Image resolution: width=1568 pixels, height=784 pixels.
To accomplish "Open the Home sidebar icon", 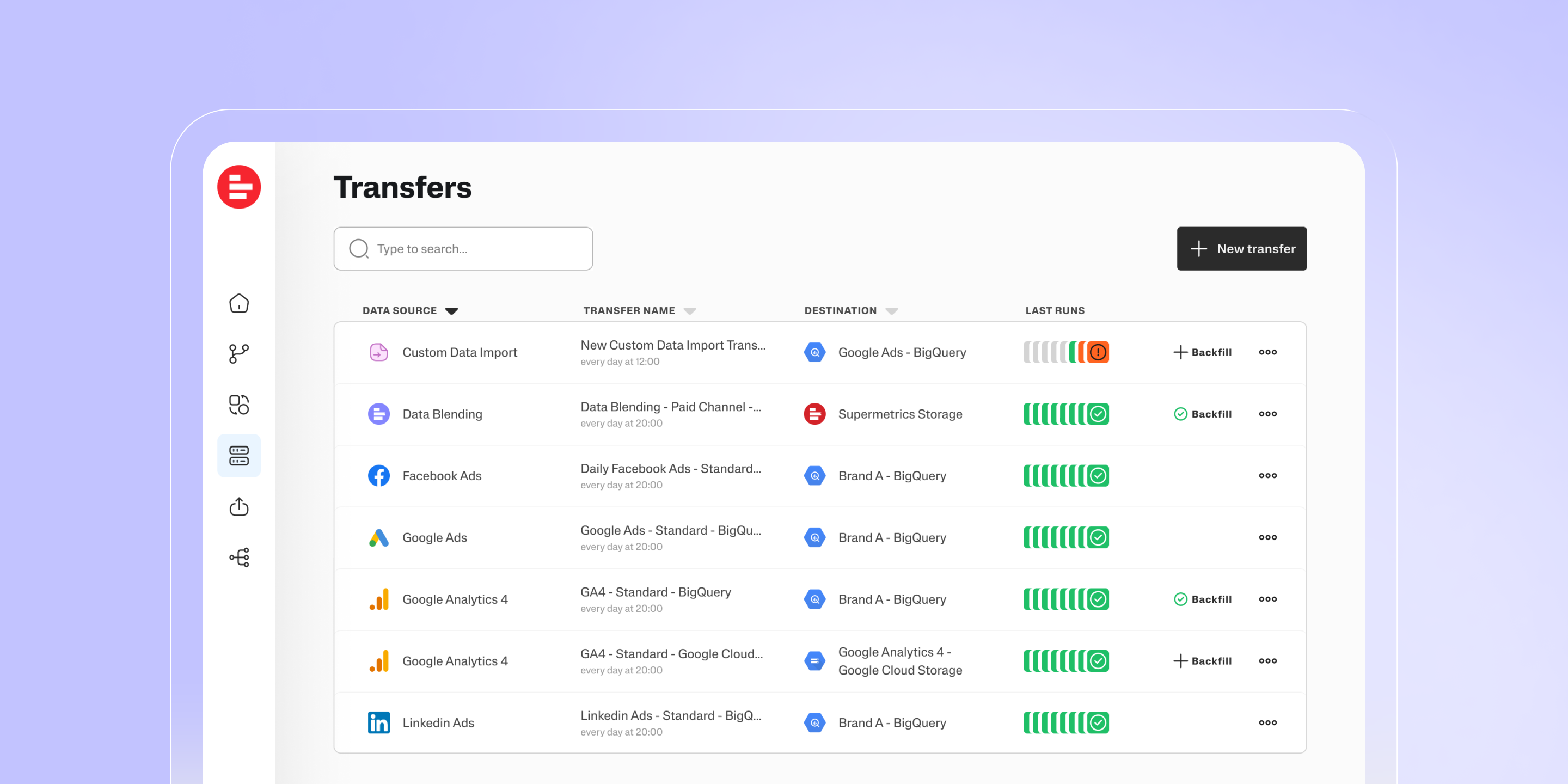I will click(238, 303).
